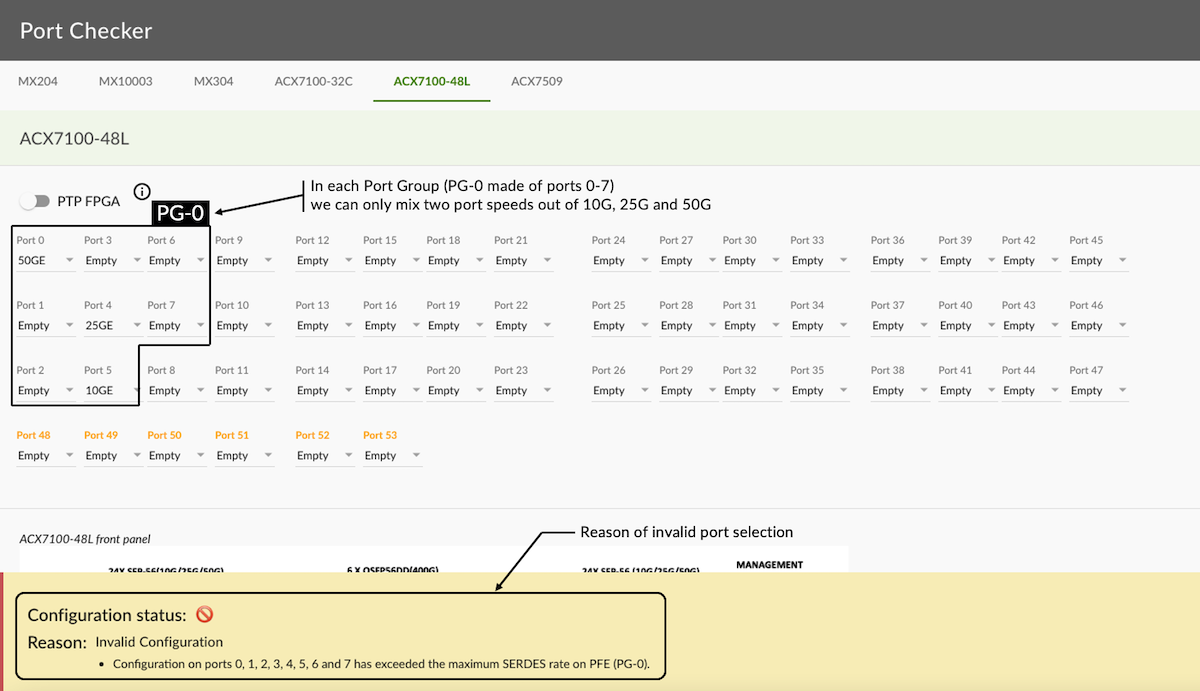
Task: Select the ACX7509 tab
Action: (537, 81)
